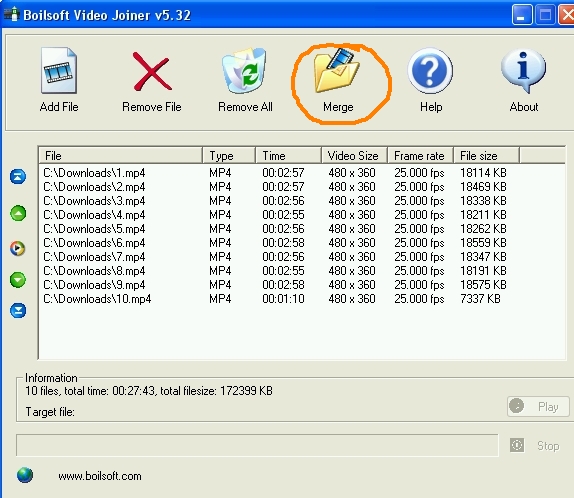The width and height of the screenshot is (574, 498).
Task: Click the empty merge progress bar
Action: 257,445
